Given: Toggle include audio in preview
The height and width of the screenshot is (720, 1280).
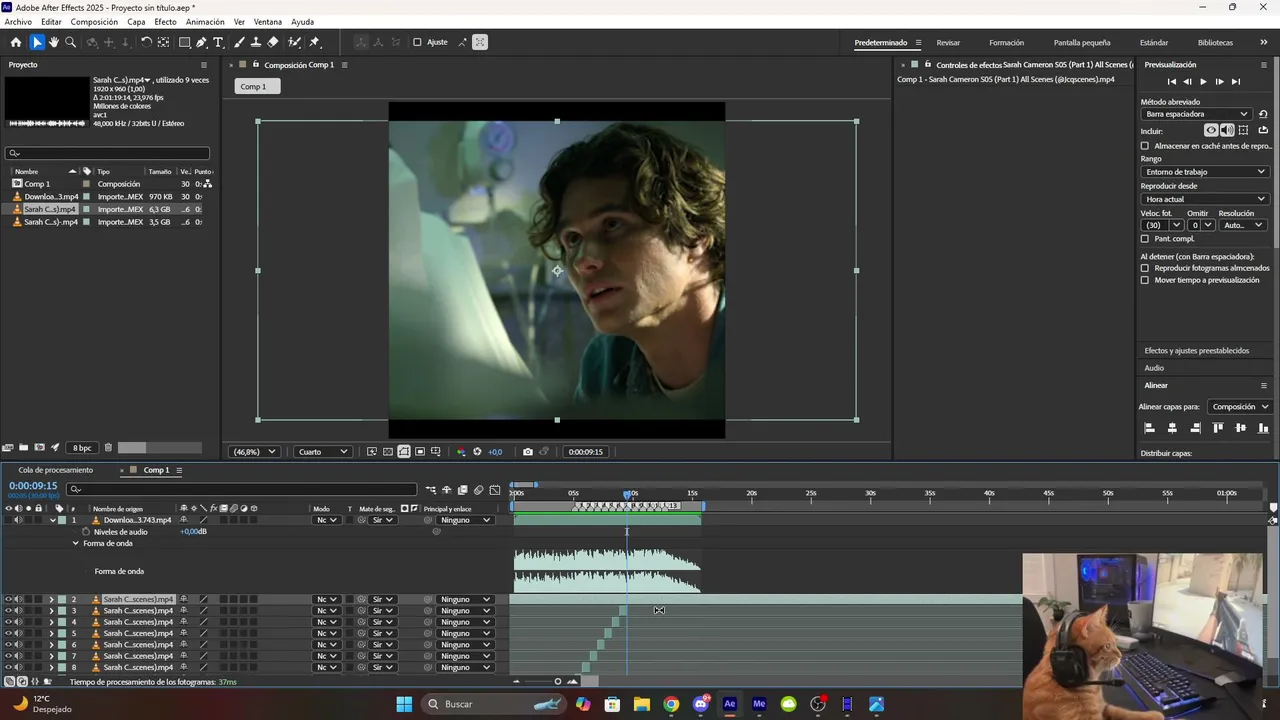Looking at the screenshot, I should coord(1227,130).
